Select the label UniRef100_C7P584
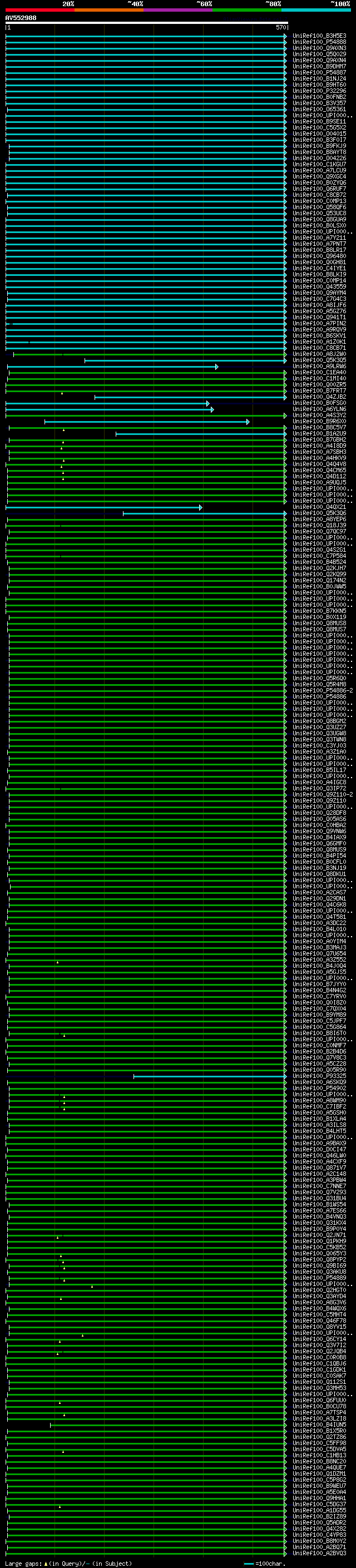 (319, 556)
